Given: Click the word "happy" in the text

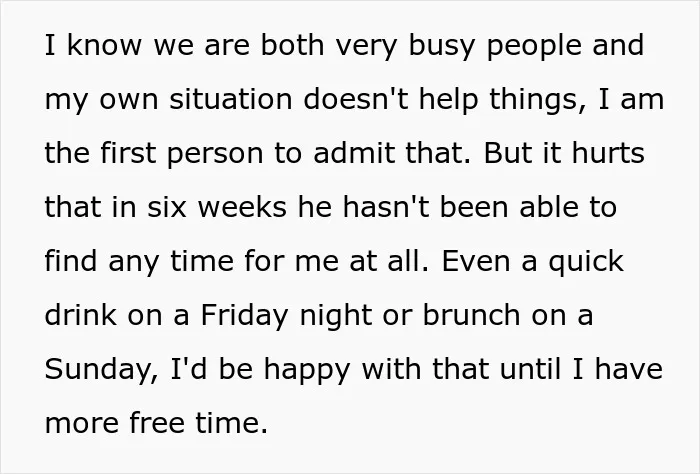Looking at the screenshot, I should [x=307, y=371].
